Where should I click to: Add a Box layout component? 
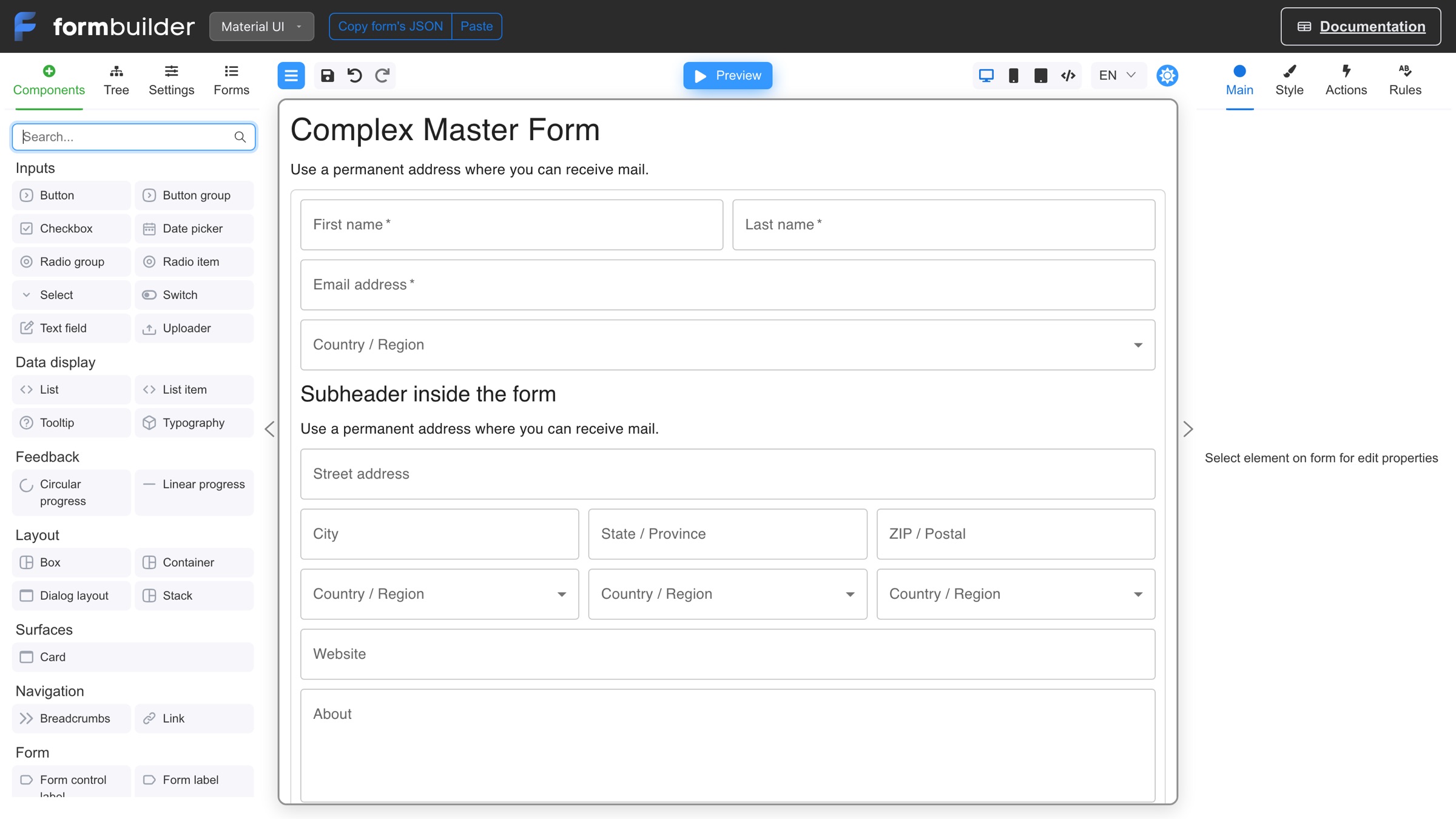pos(71,562)
